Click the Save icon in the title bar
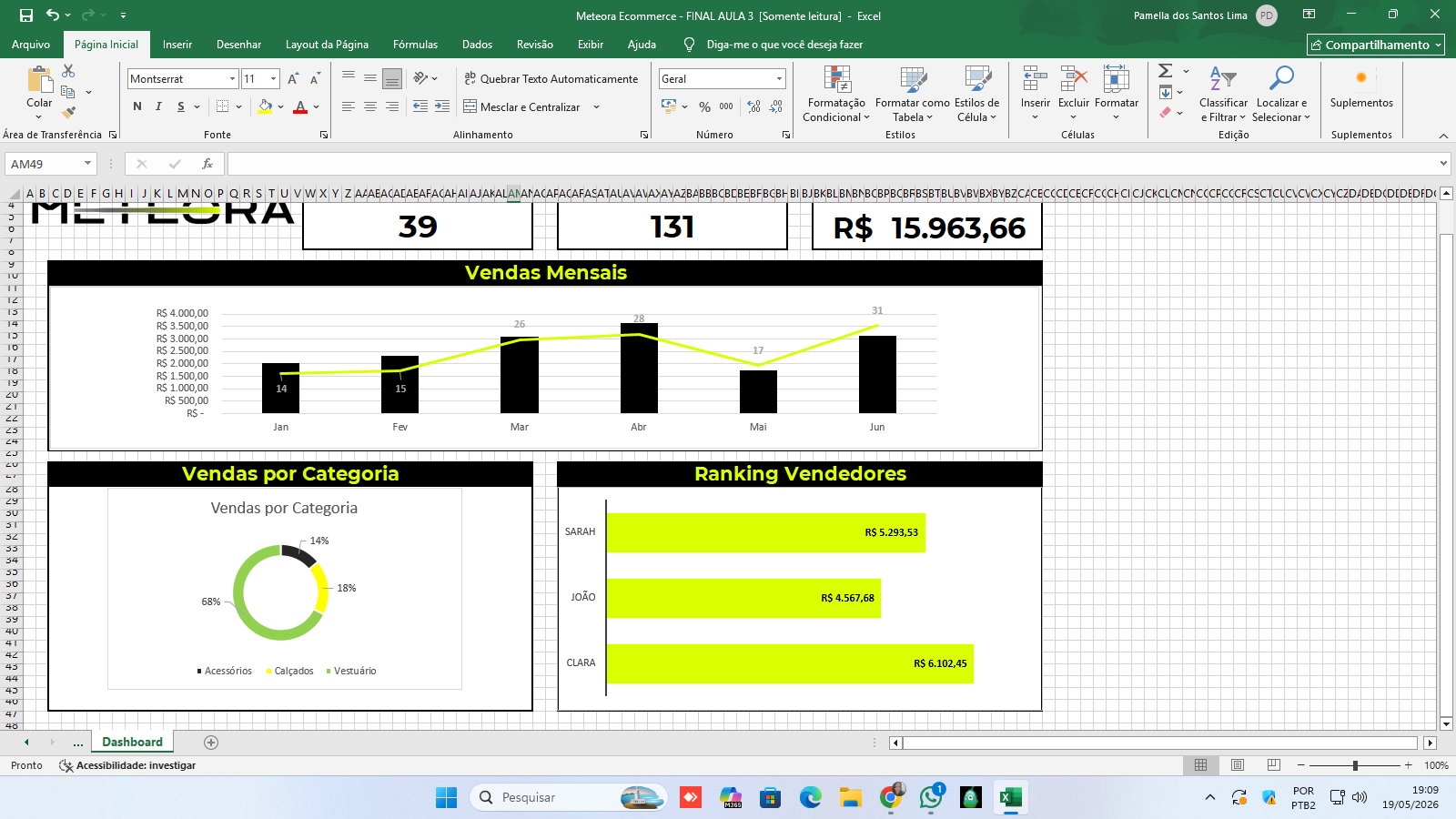 click(x=26, y=15)
